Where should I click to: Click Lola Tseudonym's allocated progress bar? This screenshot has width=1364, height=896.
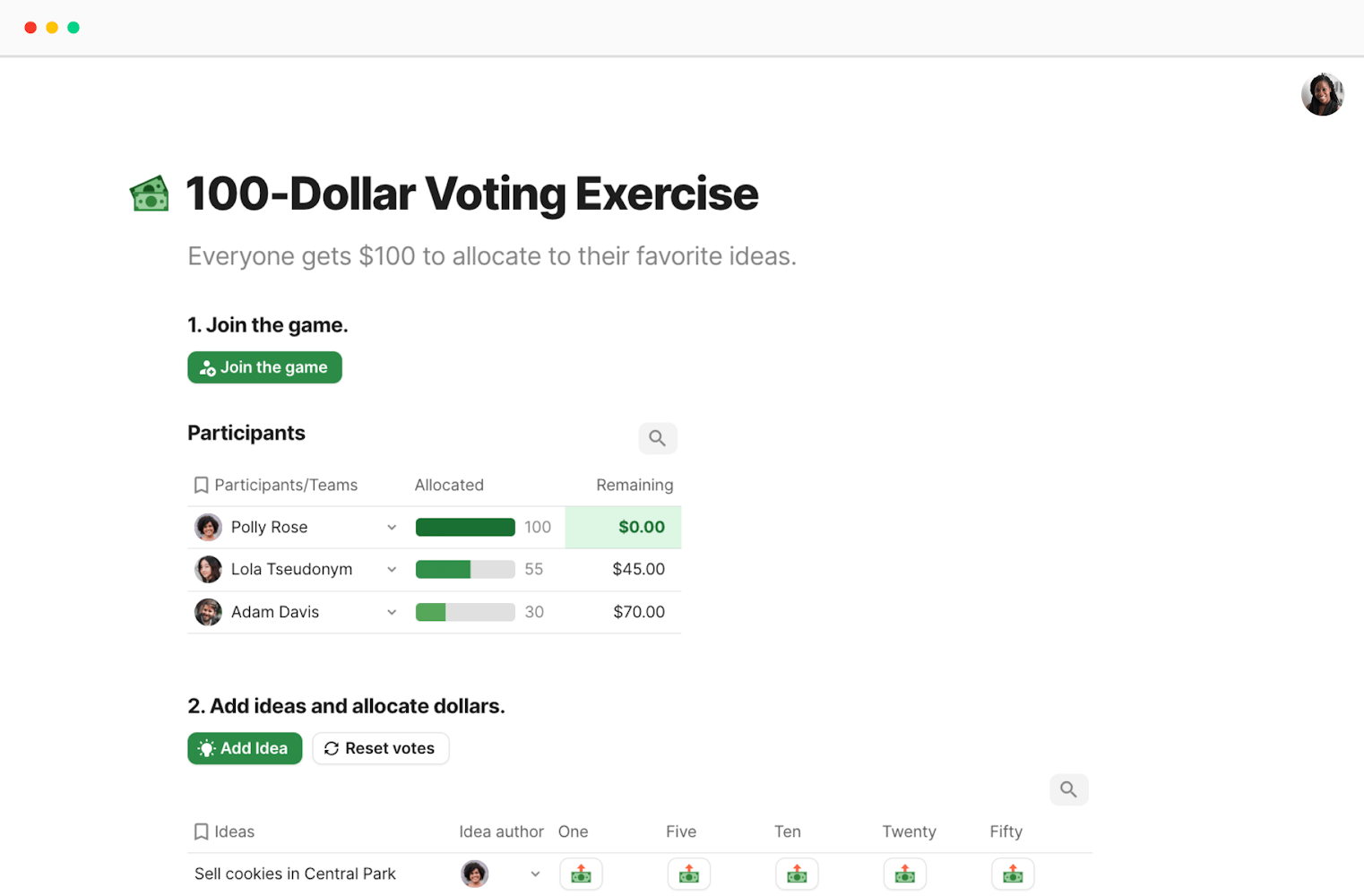point(465,570)
